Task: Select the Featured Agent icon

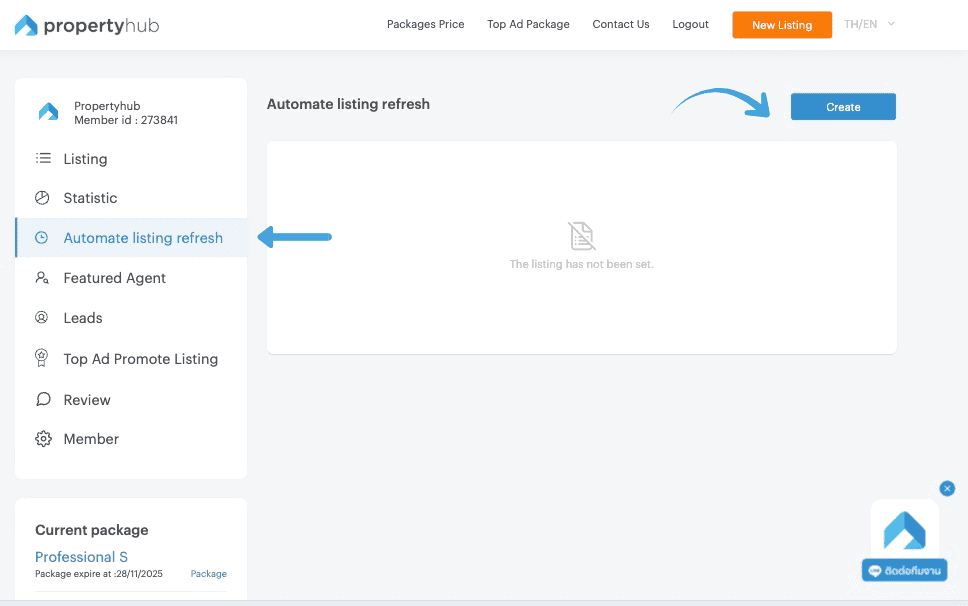Action: (x=41, y=277)
